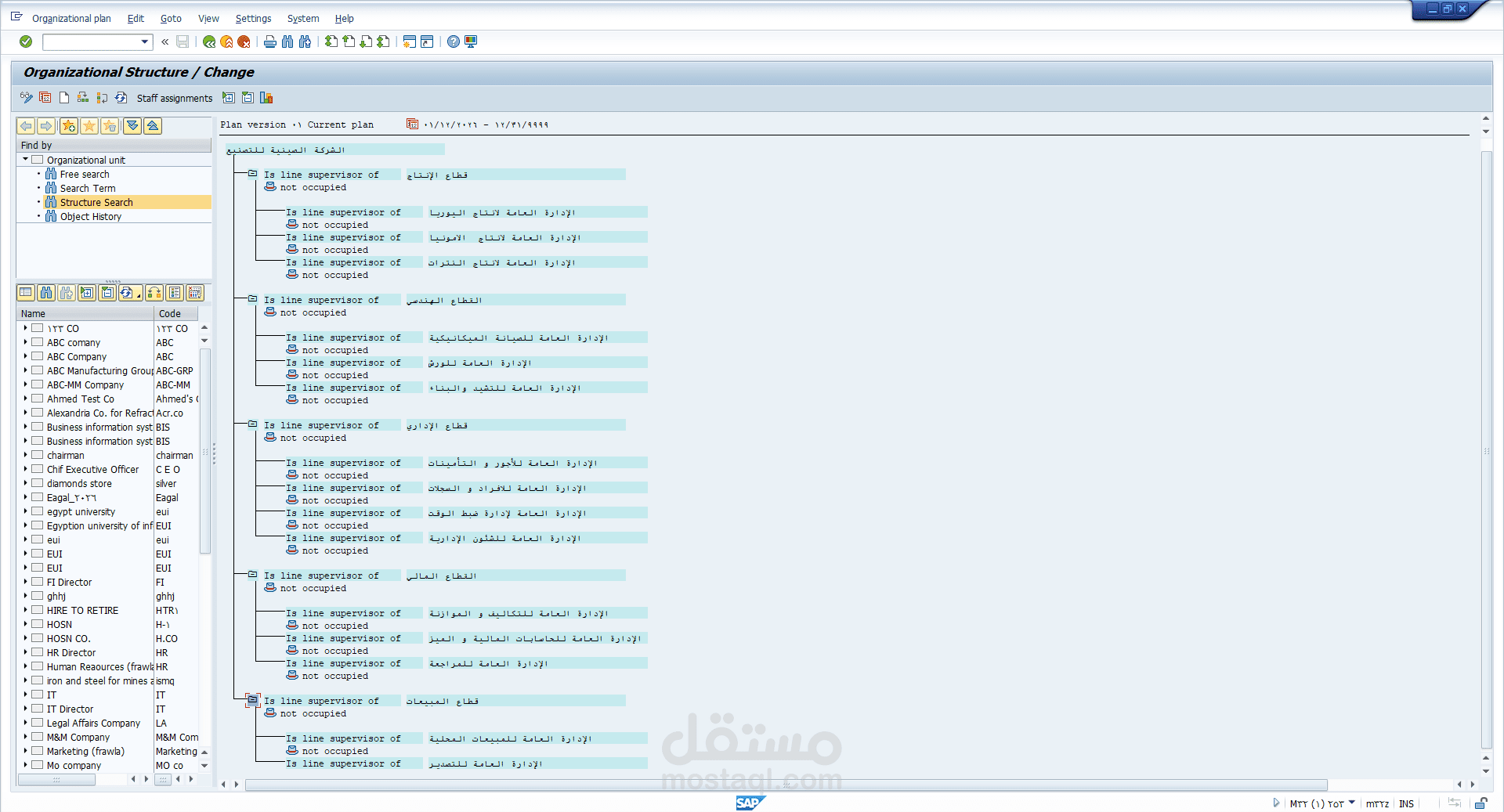Screen dimensions: 1504x812
Task: Click calendar icon next to plan date range
Action: [412, 124]
